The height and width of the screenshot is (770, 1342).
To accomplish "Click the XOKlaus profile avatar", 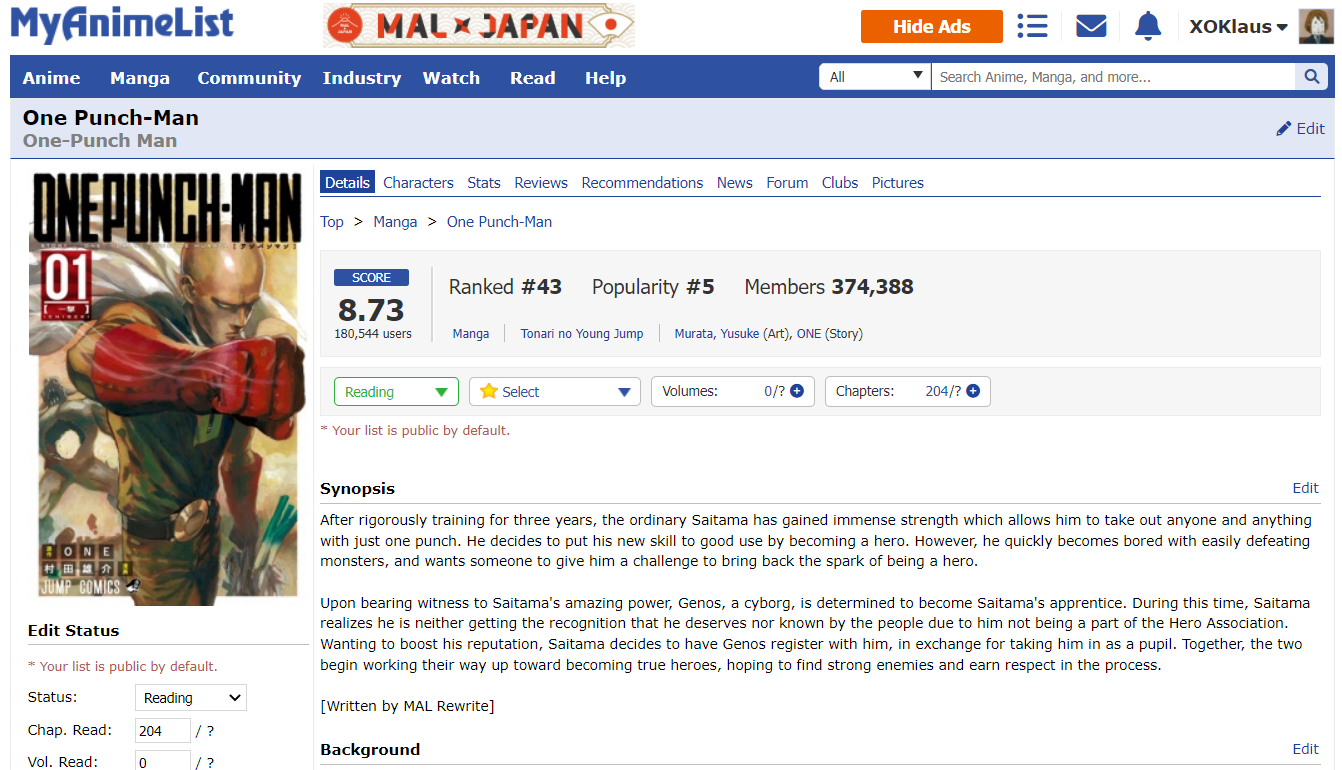I will (1315, 27).
